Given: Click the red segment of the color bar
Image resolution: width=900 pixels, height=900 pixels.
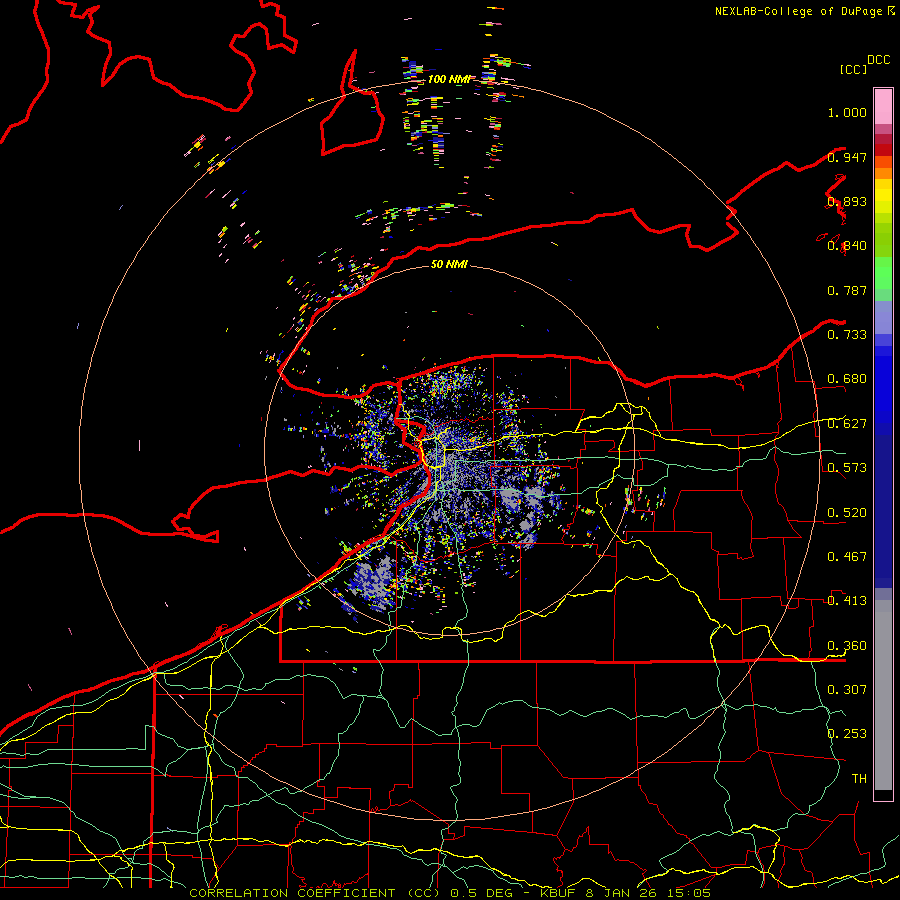Looking at the screenshot, I should pos(883,150).
